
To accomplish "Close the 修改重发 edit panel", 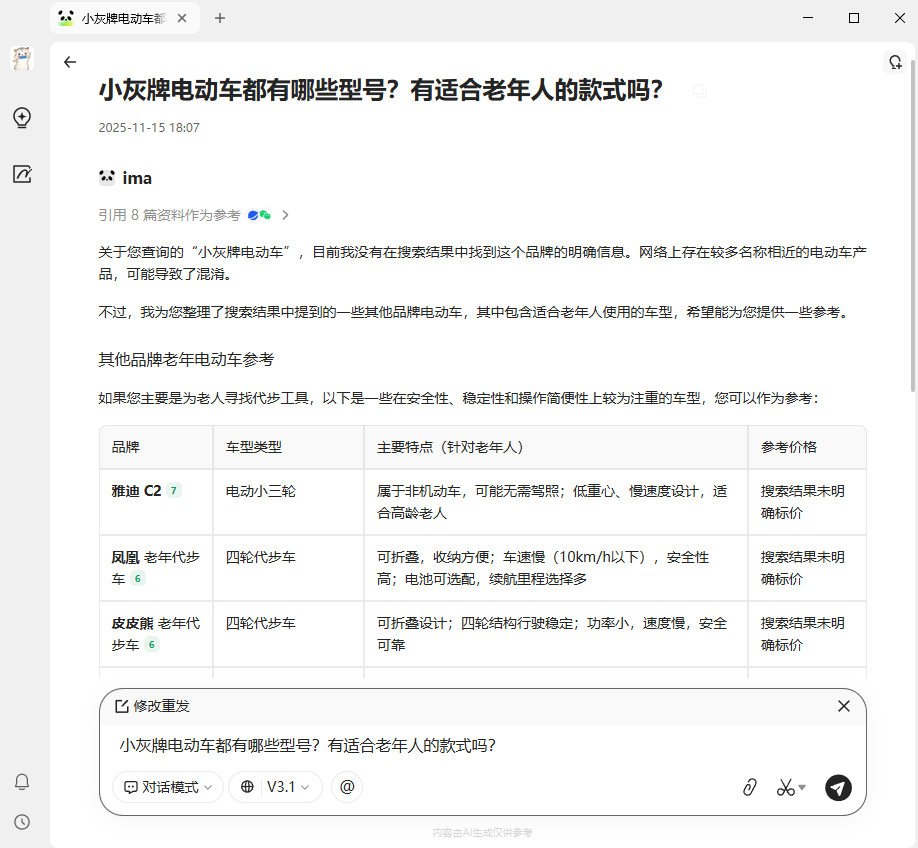I will 843,706.
